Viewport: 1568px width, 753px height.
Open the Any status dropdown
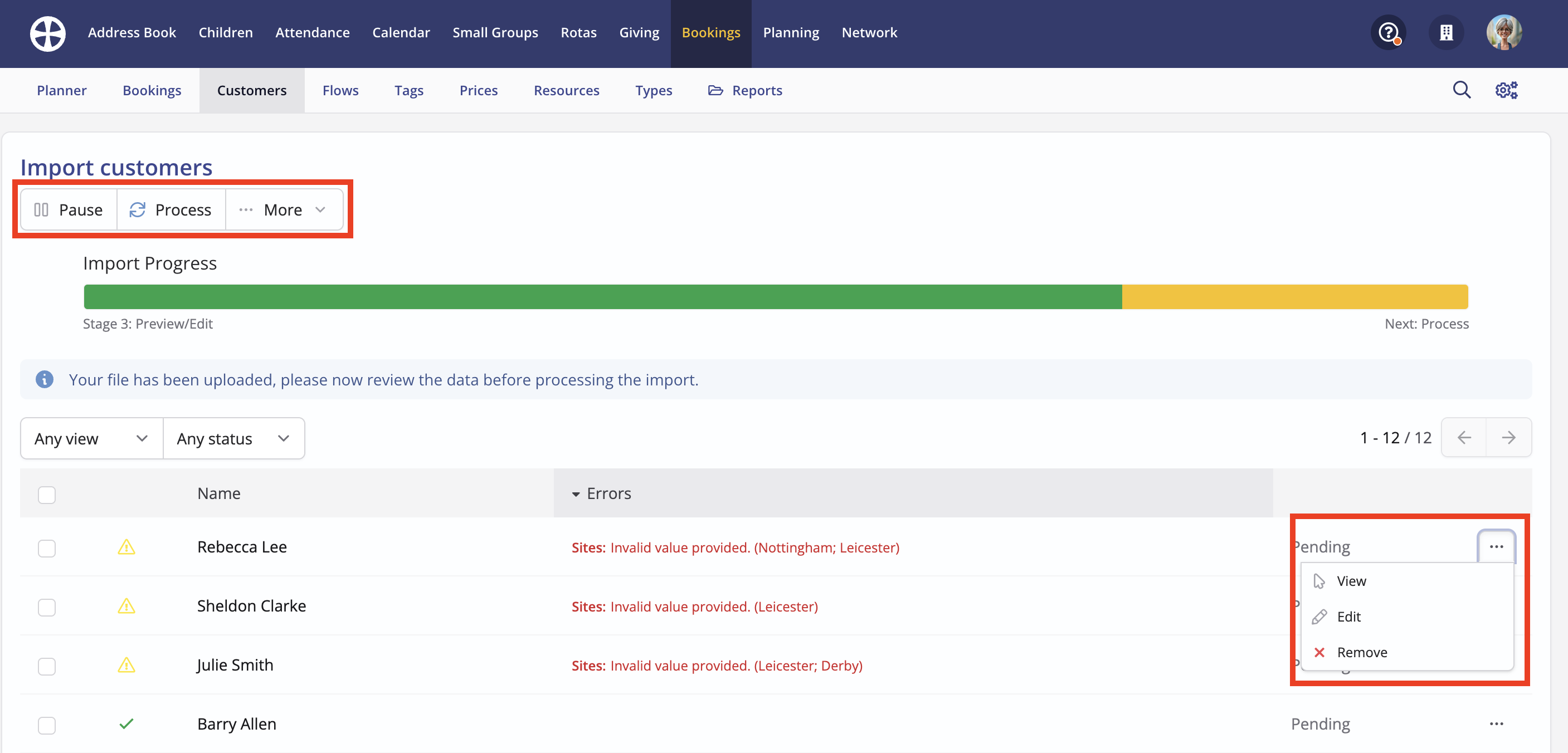pyautogui.click(x=233, y=438)
